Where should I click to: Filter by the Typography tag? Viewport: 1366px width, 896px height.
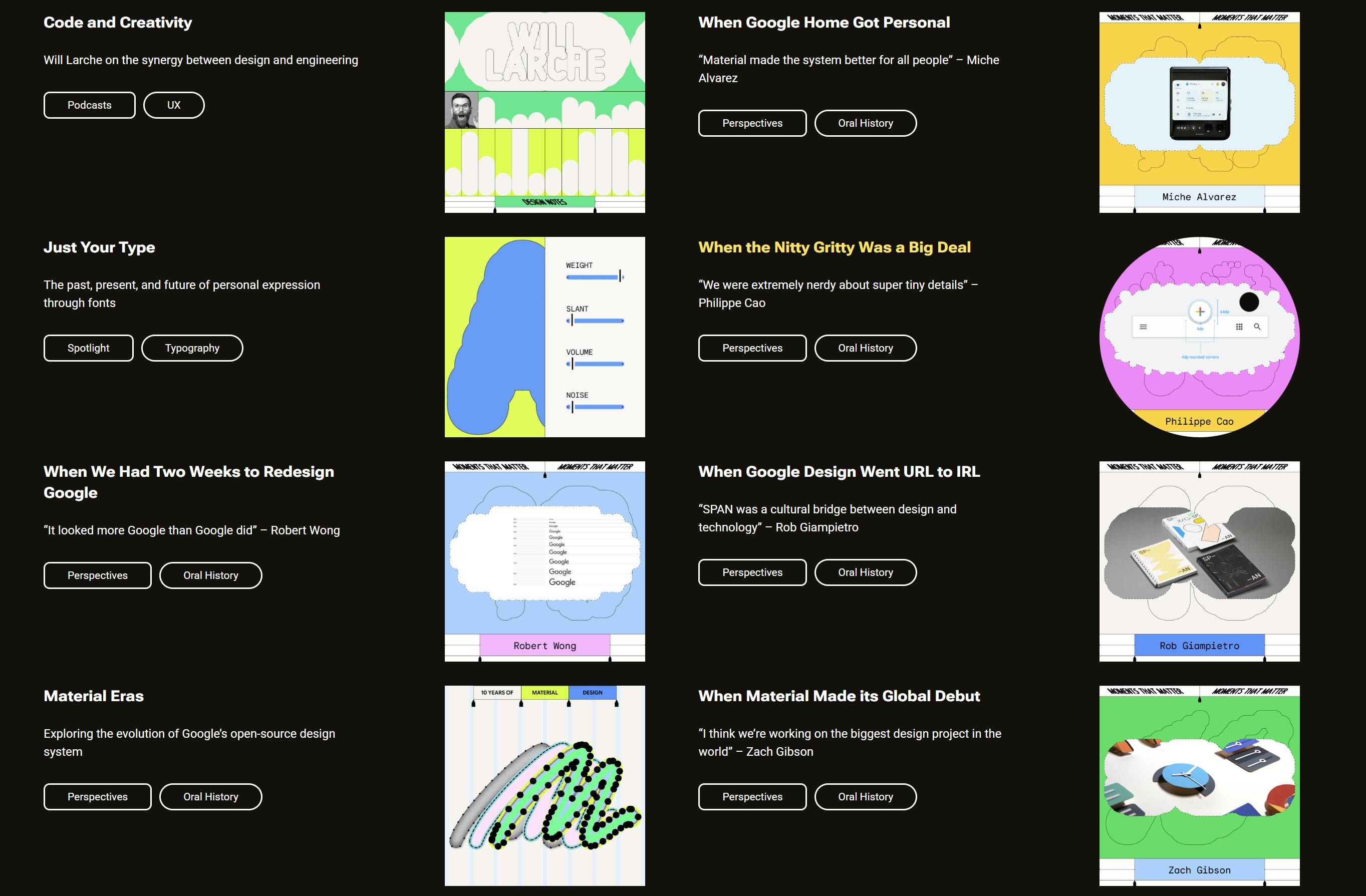click(192, 348)
